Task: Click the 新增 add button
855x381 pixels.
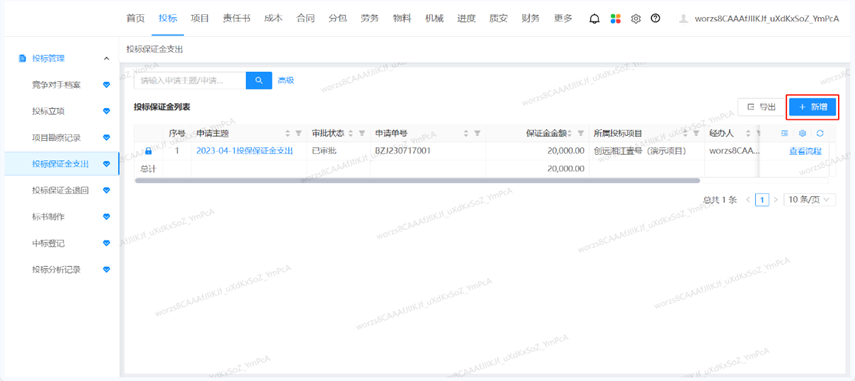Action: click(x=812, y=107)
